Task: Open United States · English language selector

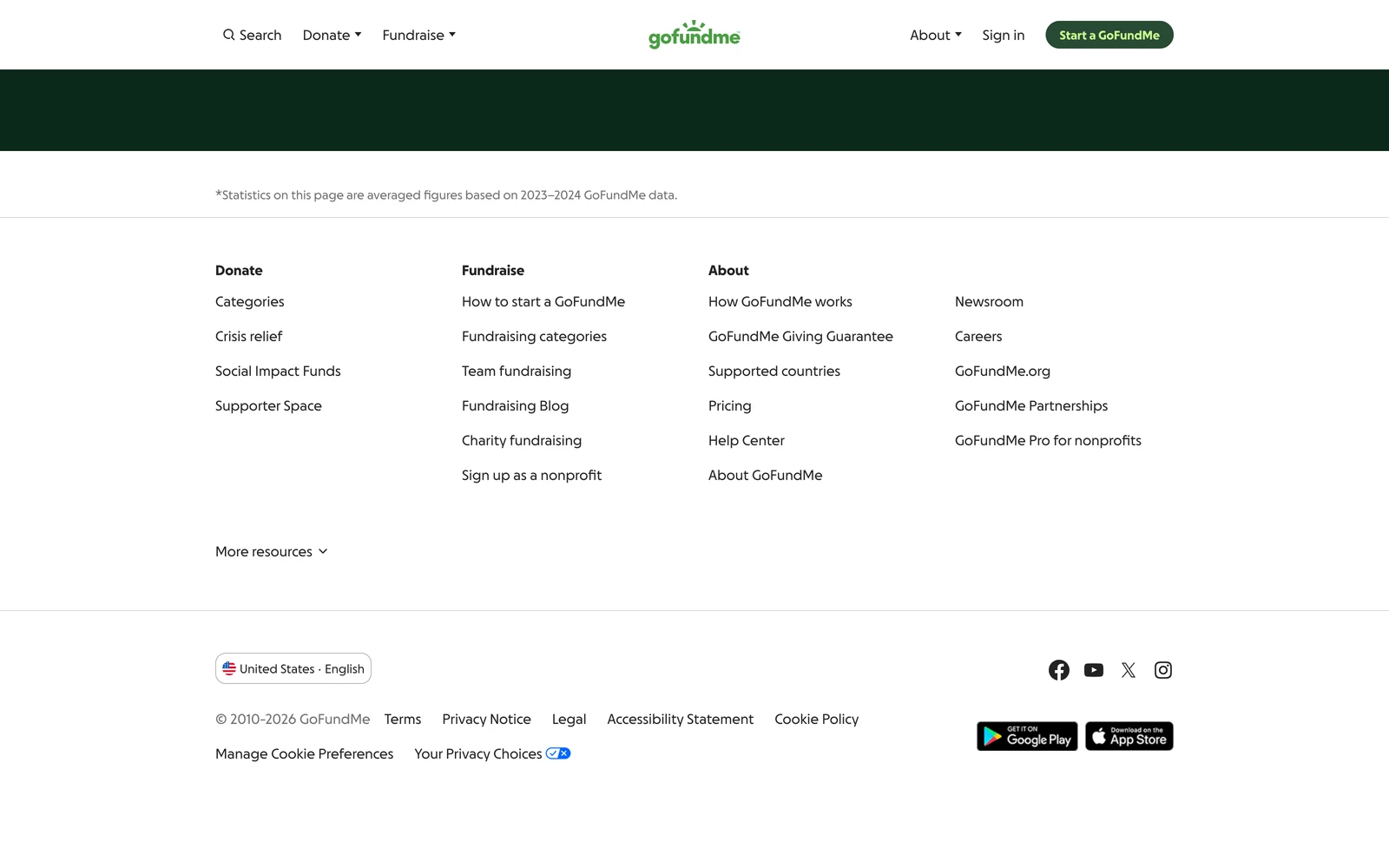Action: pyautogui.click(x=293, y=668)
